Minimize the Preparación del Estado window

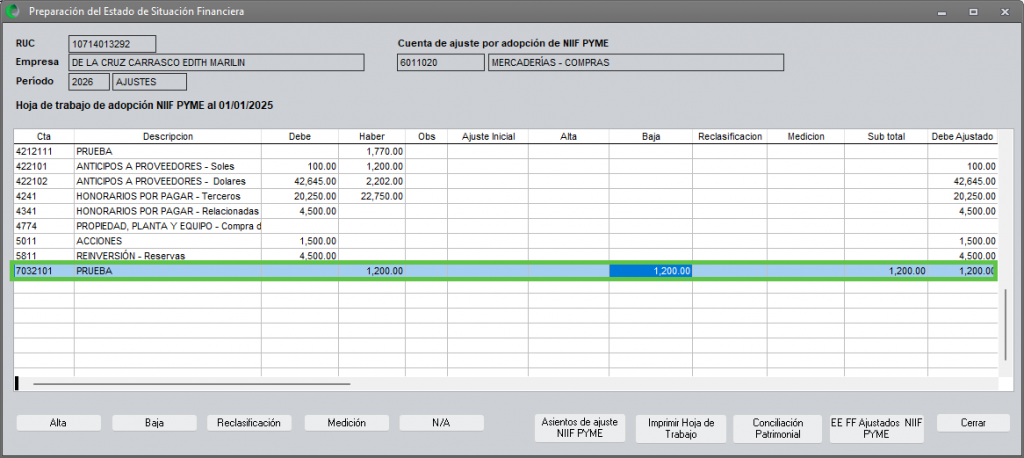(x=943, y=12)
